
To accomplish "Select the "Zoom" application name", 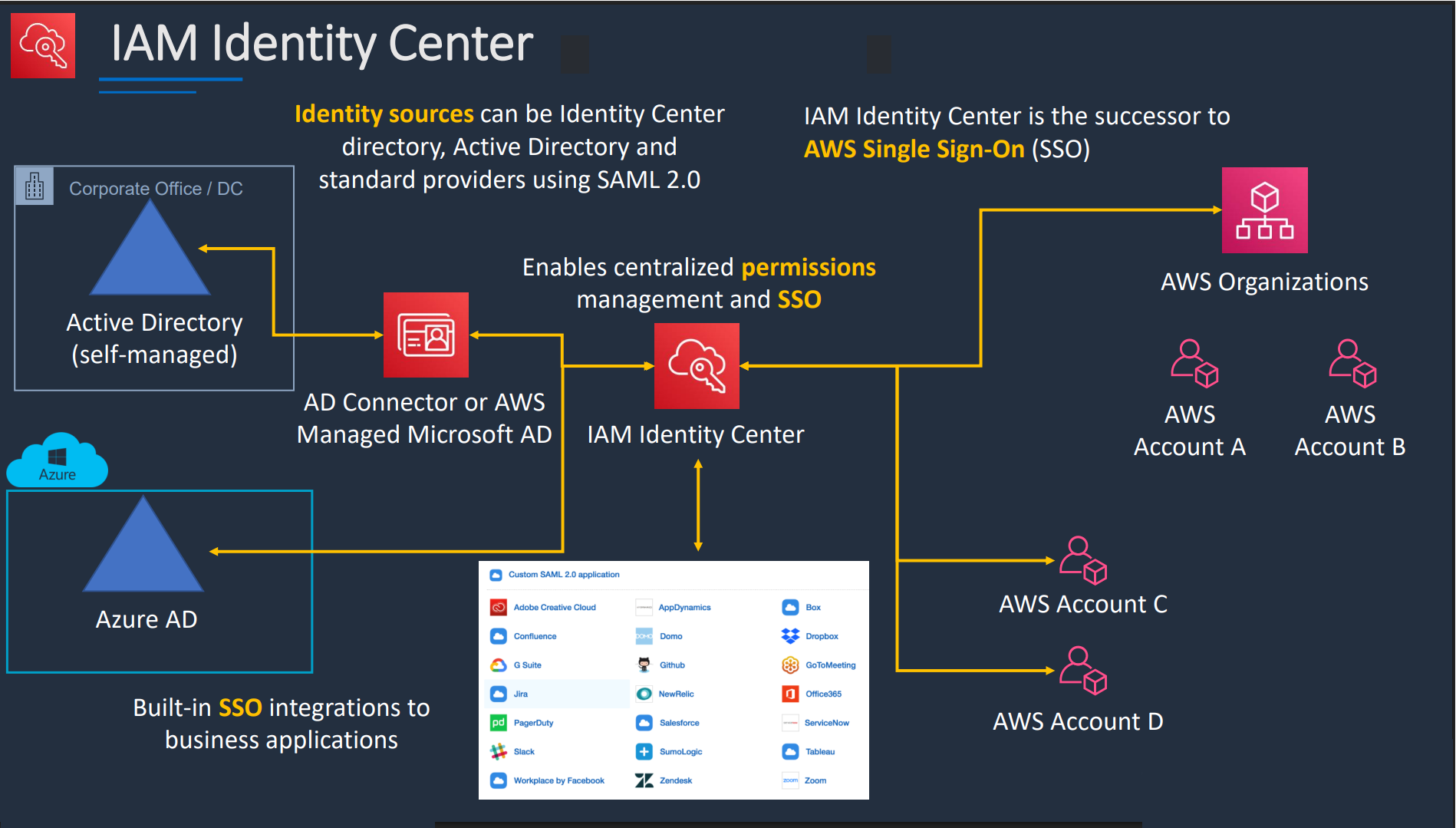I will [815, 781].
